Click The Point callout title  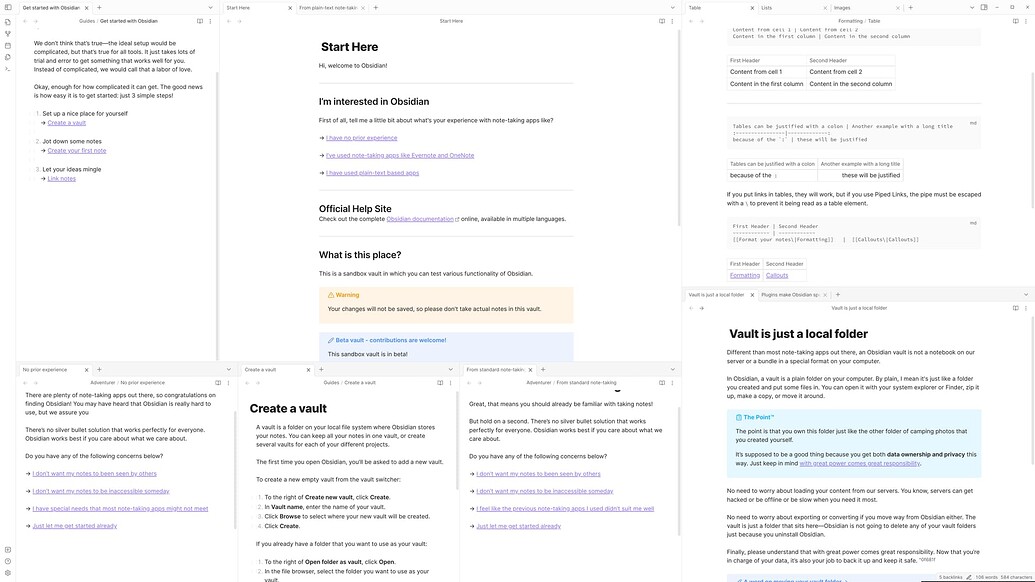(758, 418)
